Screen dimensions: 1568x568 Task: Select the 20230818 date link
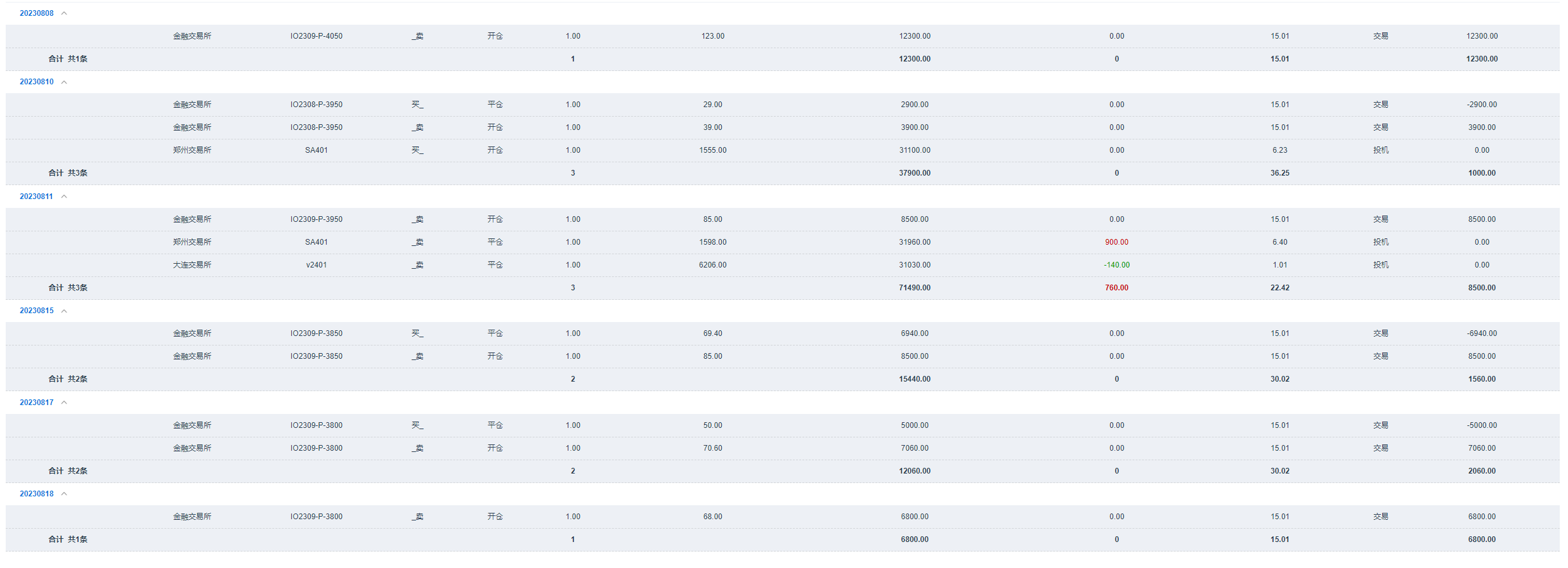(x=37, y=494)
